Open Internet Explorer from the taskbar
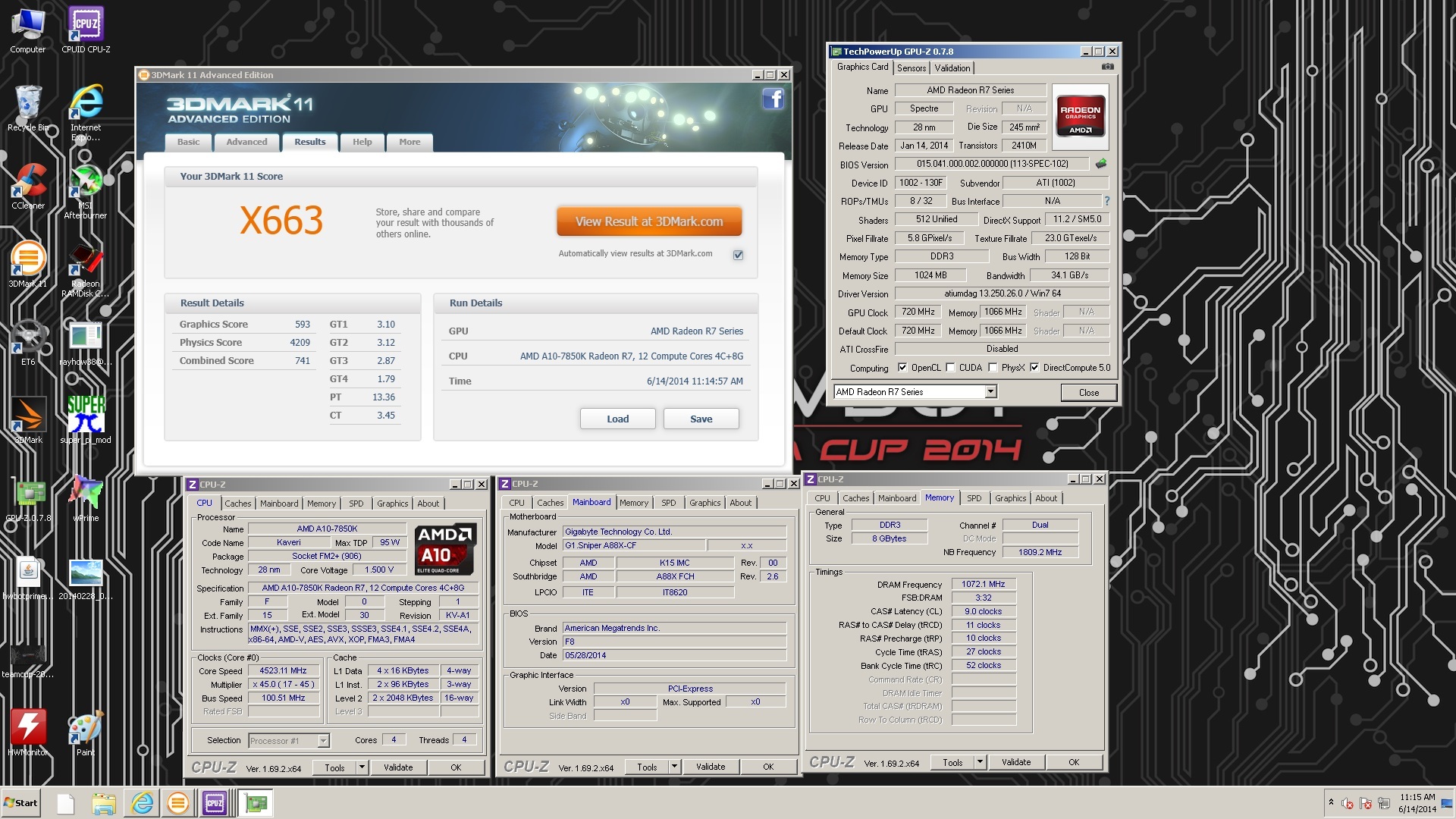Screen dimensions: 1456x819 click(x=142, y=802)
